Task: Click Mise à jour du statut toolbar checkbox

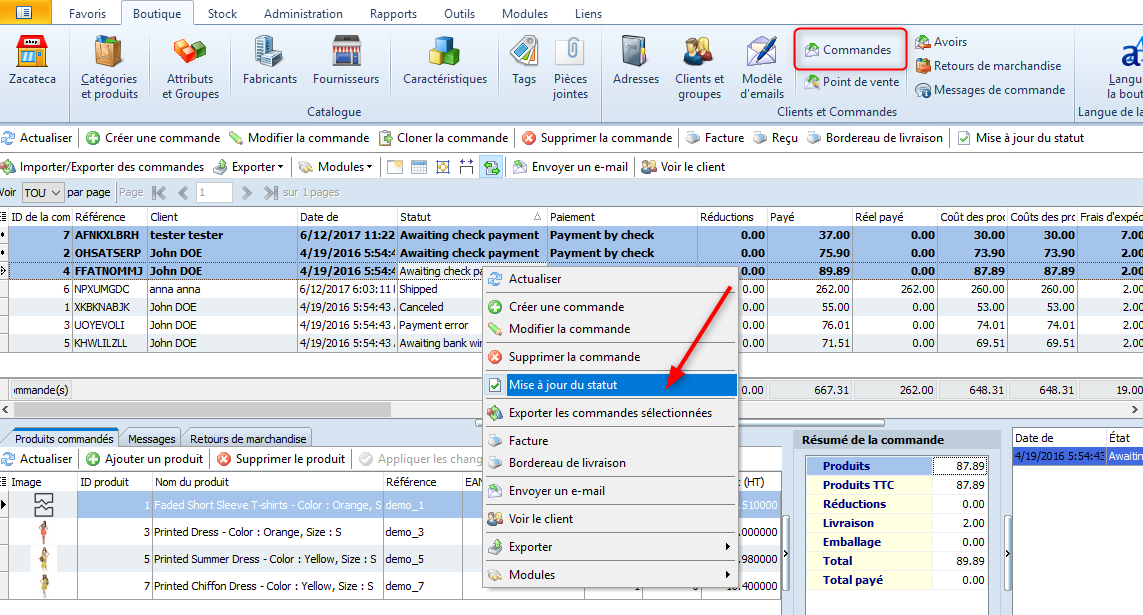Action: coord(964,138)
